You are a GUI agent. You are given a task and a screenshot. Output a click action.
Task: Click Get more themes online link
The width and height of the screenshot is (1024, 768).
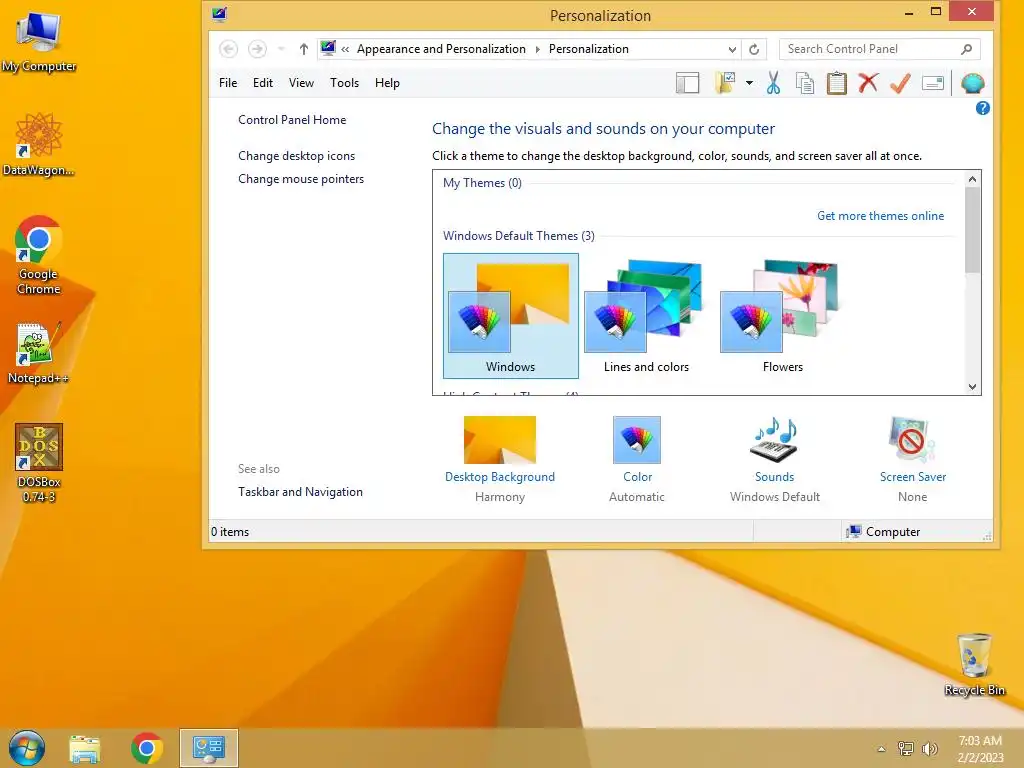880,216
